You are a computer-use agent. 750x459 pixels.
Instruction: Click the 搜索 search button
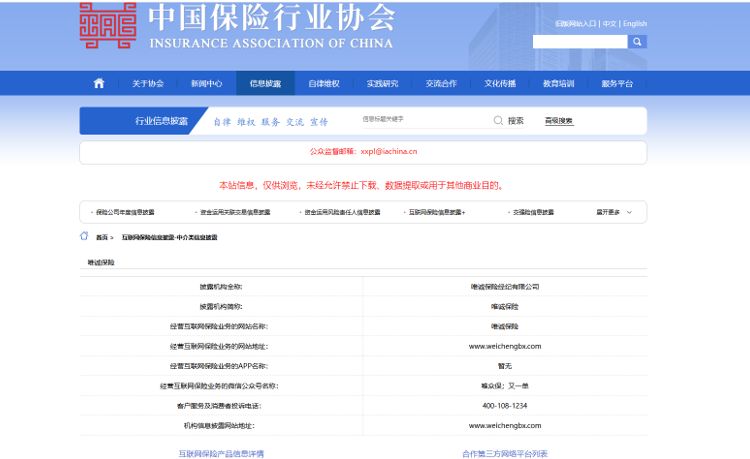tap(516, 120)
